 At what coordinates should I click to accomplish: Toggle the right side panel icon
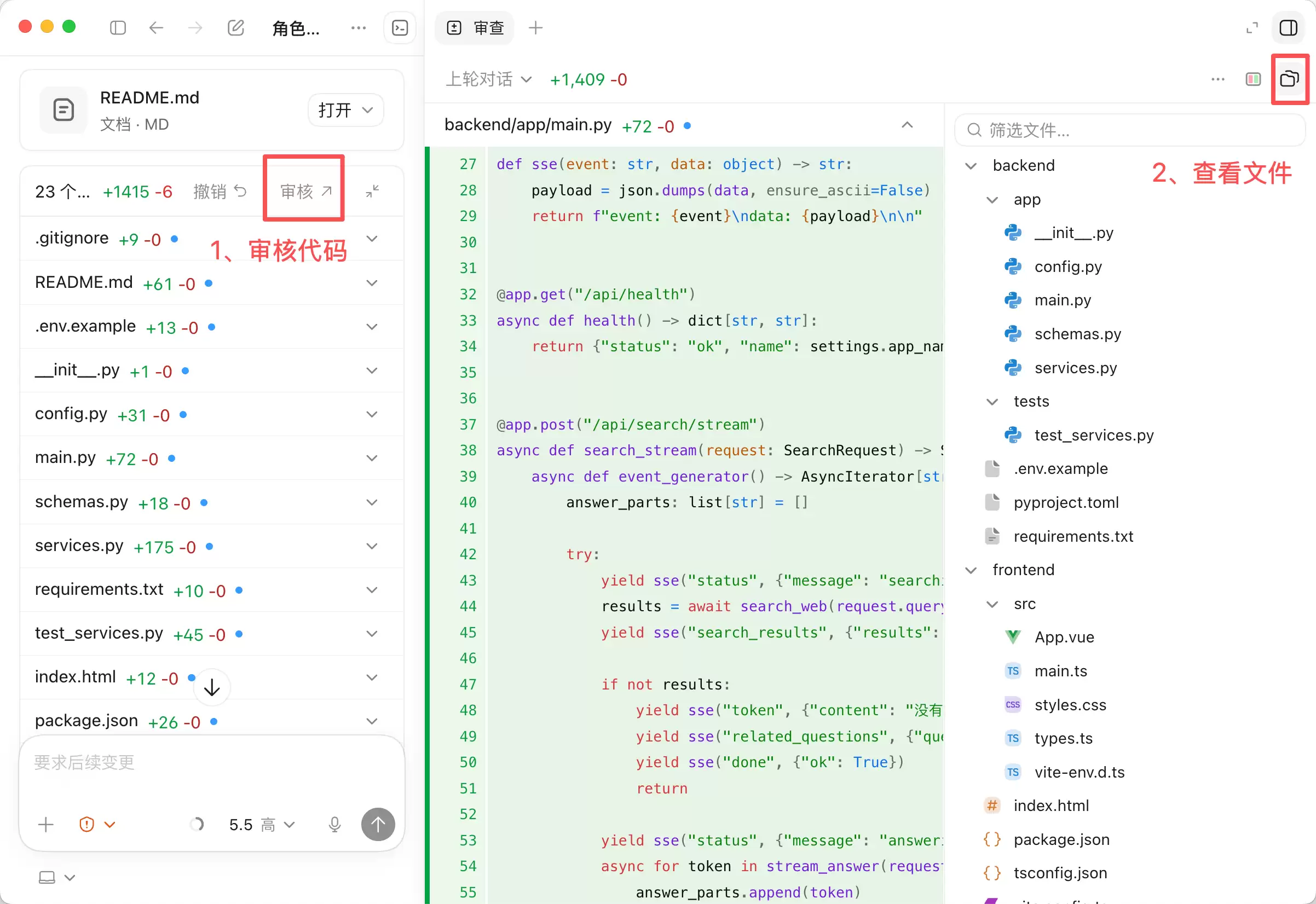[1288, 28]
